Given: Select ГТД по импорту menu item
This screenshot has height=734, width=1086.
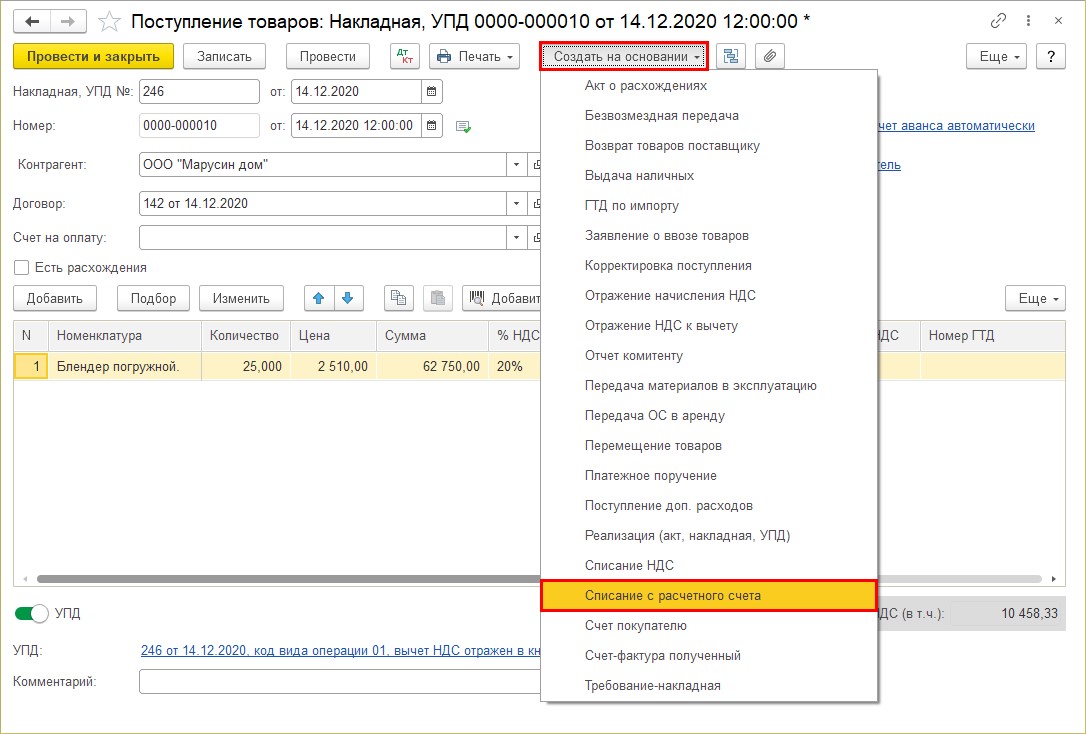Looking at the screenshot, I should pyautogui.click(x=709, y=206).
